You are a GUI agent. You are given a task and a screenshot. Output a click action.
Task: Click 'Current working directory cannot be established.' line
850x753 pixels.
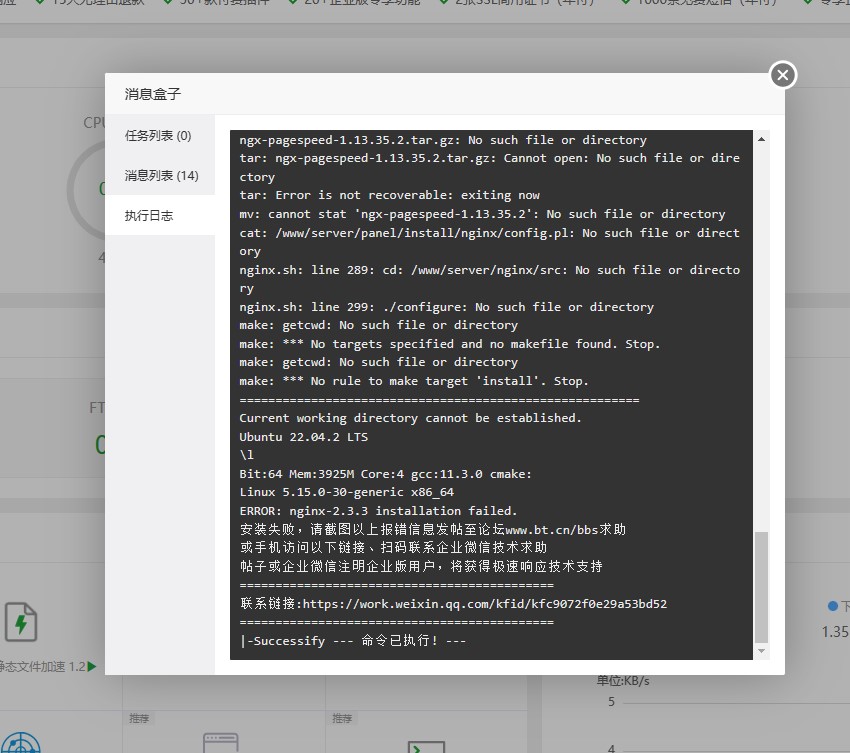coord(410,418)
